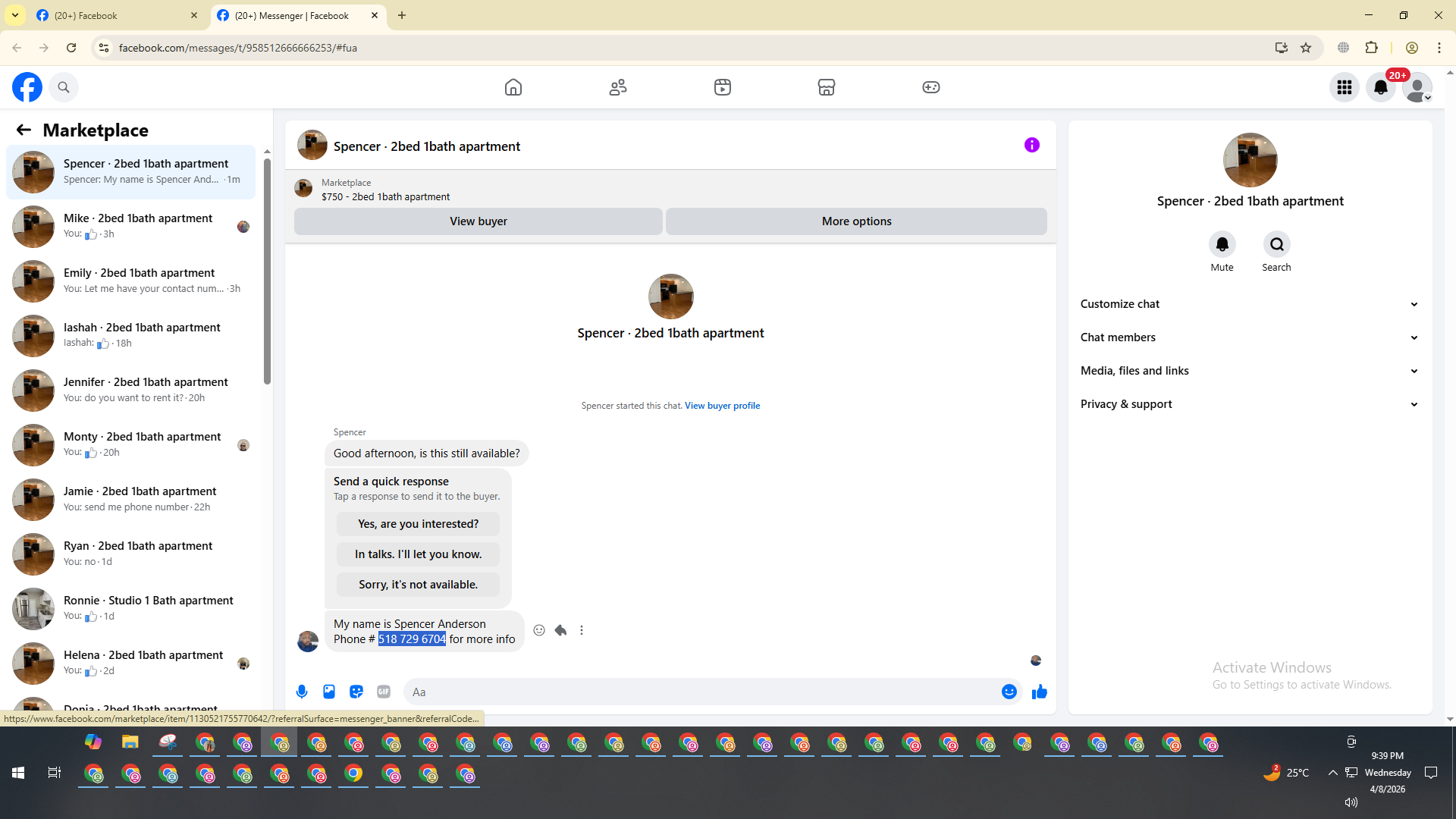Mute this conversation with the bell icon
Image resolution: width=1456 pixels, height=819 pixels.
pos(1222,244)
